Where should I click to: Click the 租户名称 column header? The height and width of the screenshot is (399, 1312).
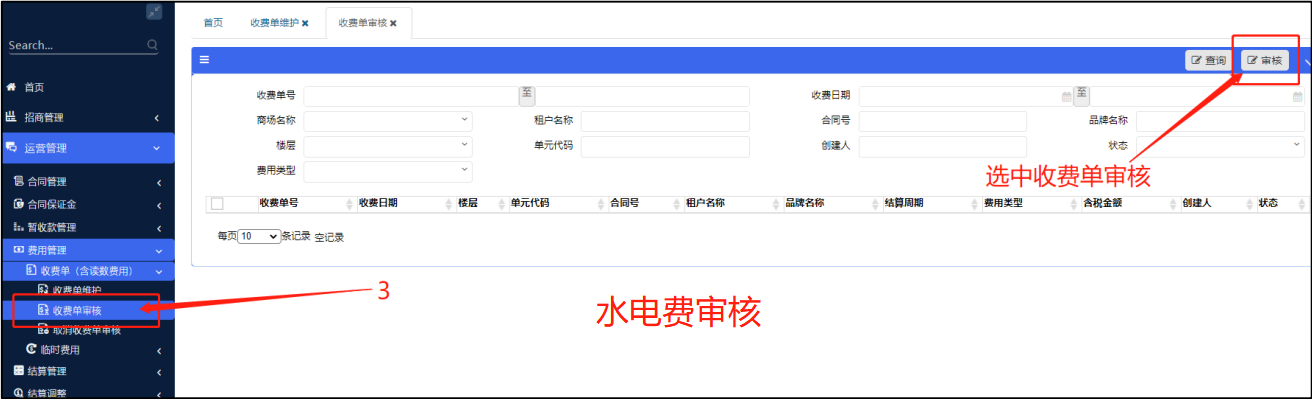[706, 203]
